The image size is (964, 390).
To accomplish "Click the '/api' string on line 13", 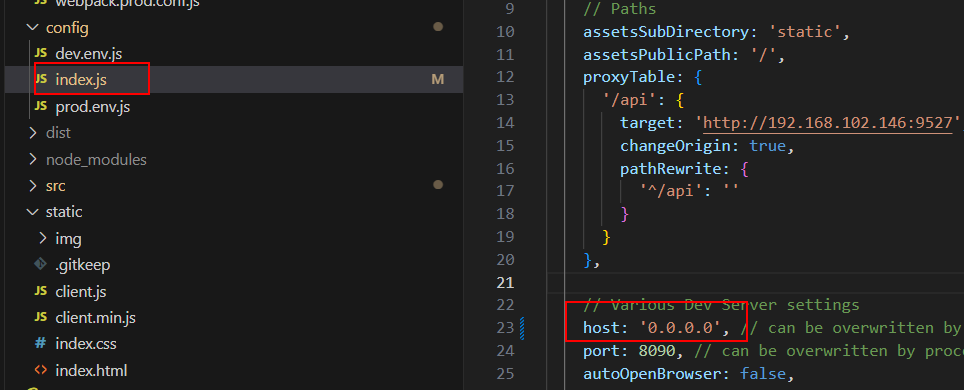I will pos(630,100).
